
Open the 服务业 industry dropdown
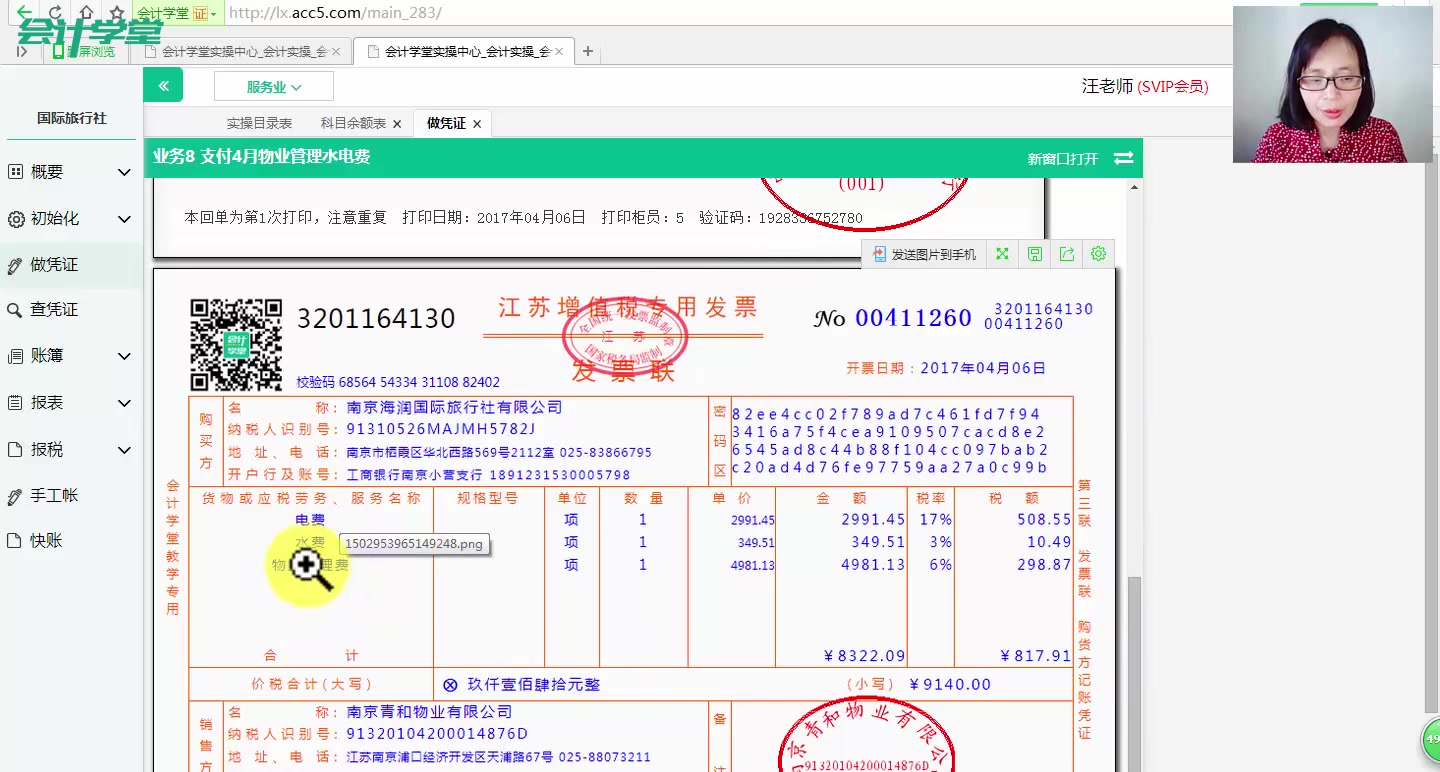point(274,87)
